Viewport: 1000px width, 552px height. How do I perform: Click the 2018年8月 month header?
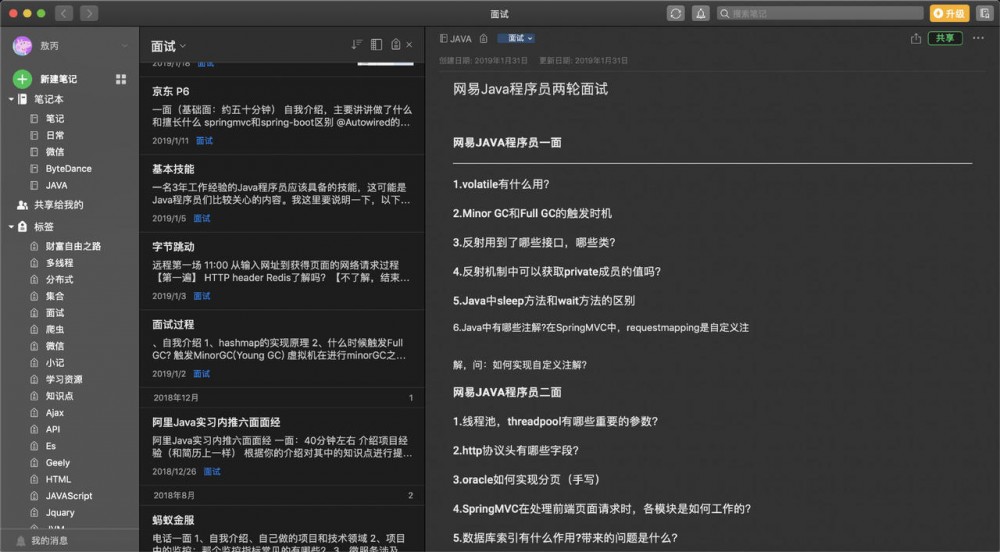pos(282,495)
